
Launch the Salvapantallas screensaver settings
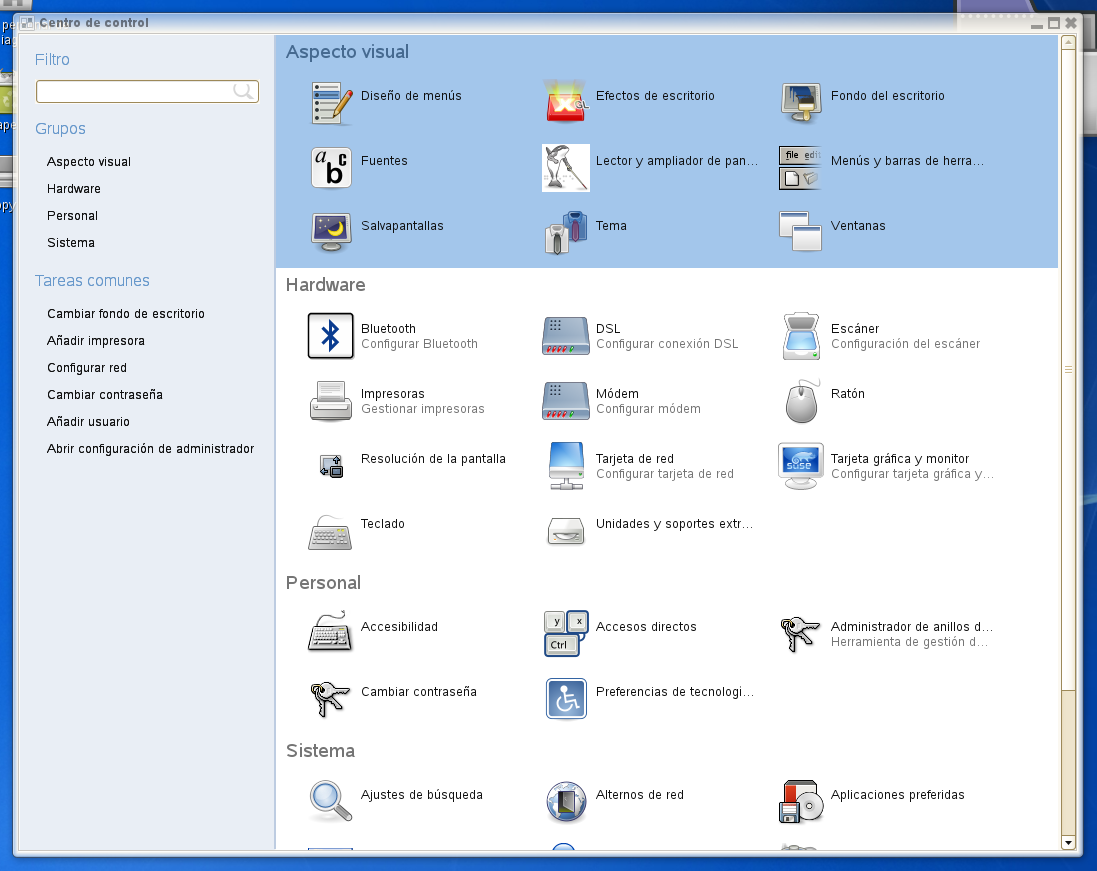point(330,231)
